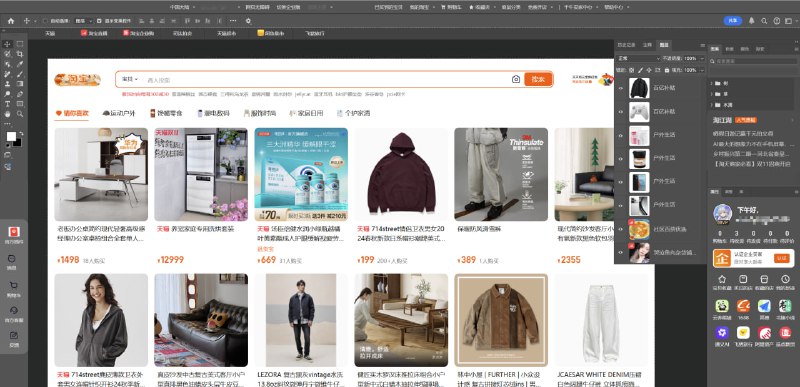Hide the 社区百货优选 layer

[621, 229]
